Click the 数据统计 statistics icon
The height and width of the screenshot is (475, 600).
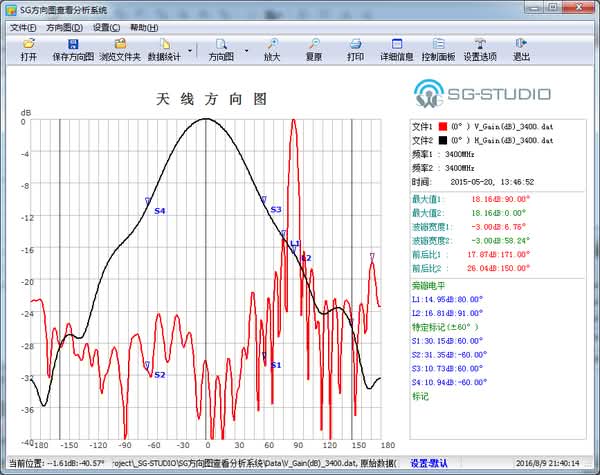164,44
